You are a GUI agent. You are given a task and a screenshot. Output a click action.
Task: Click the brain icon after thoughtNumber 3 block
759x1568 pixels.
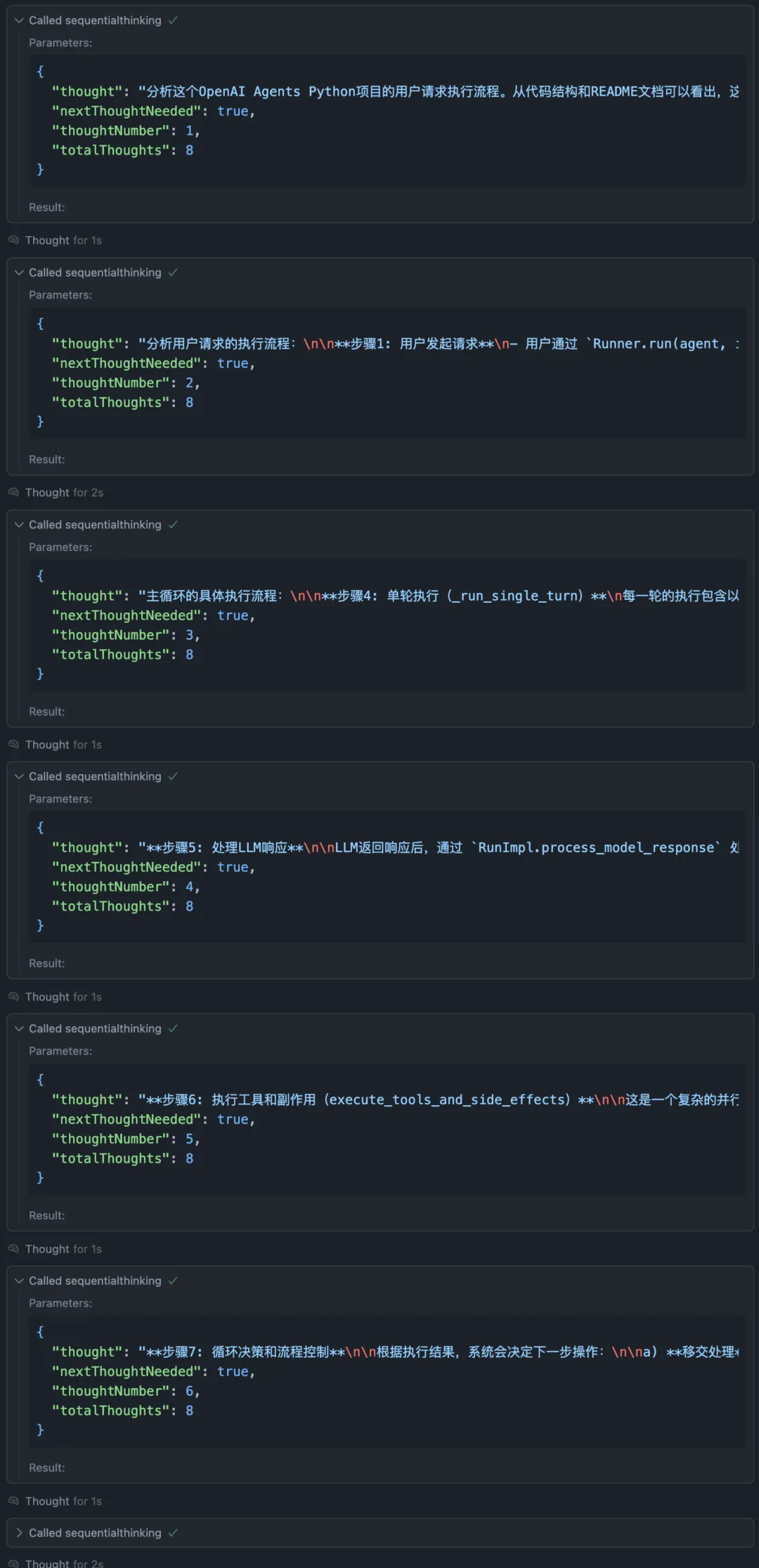14,745
